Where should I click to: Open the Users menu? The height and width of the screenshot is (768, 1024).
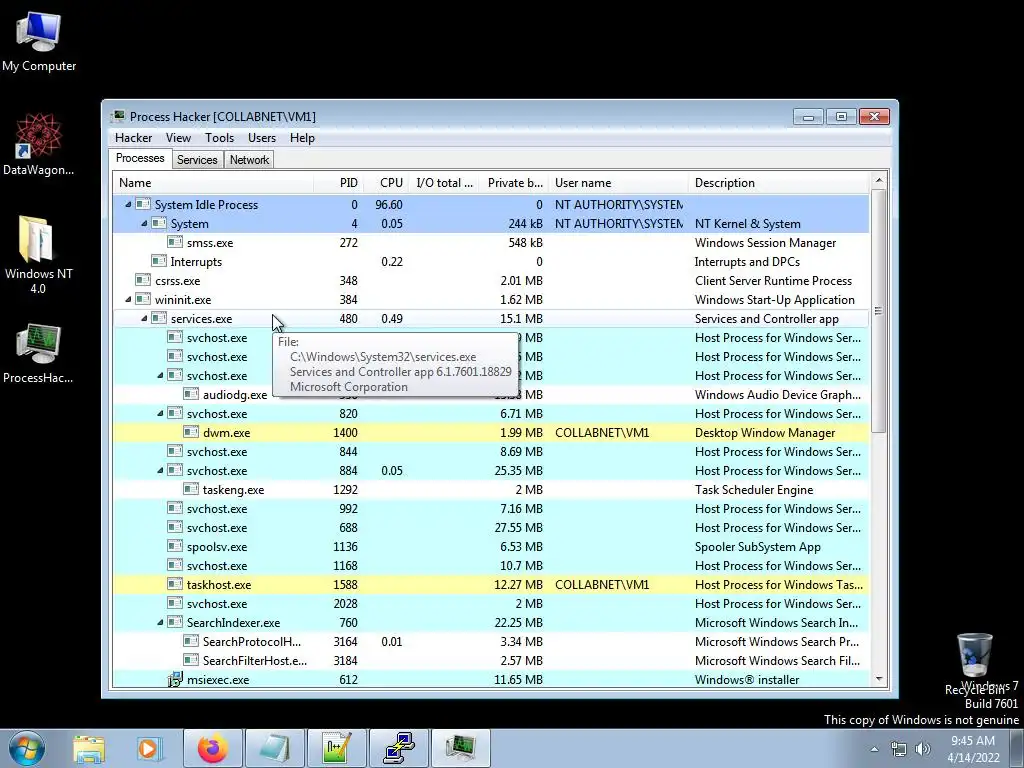[262, 138]
